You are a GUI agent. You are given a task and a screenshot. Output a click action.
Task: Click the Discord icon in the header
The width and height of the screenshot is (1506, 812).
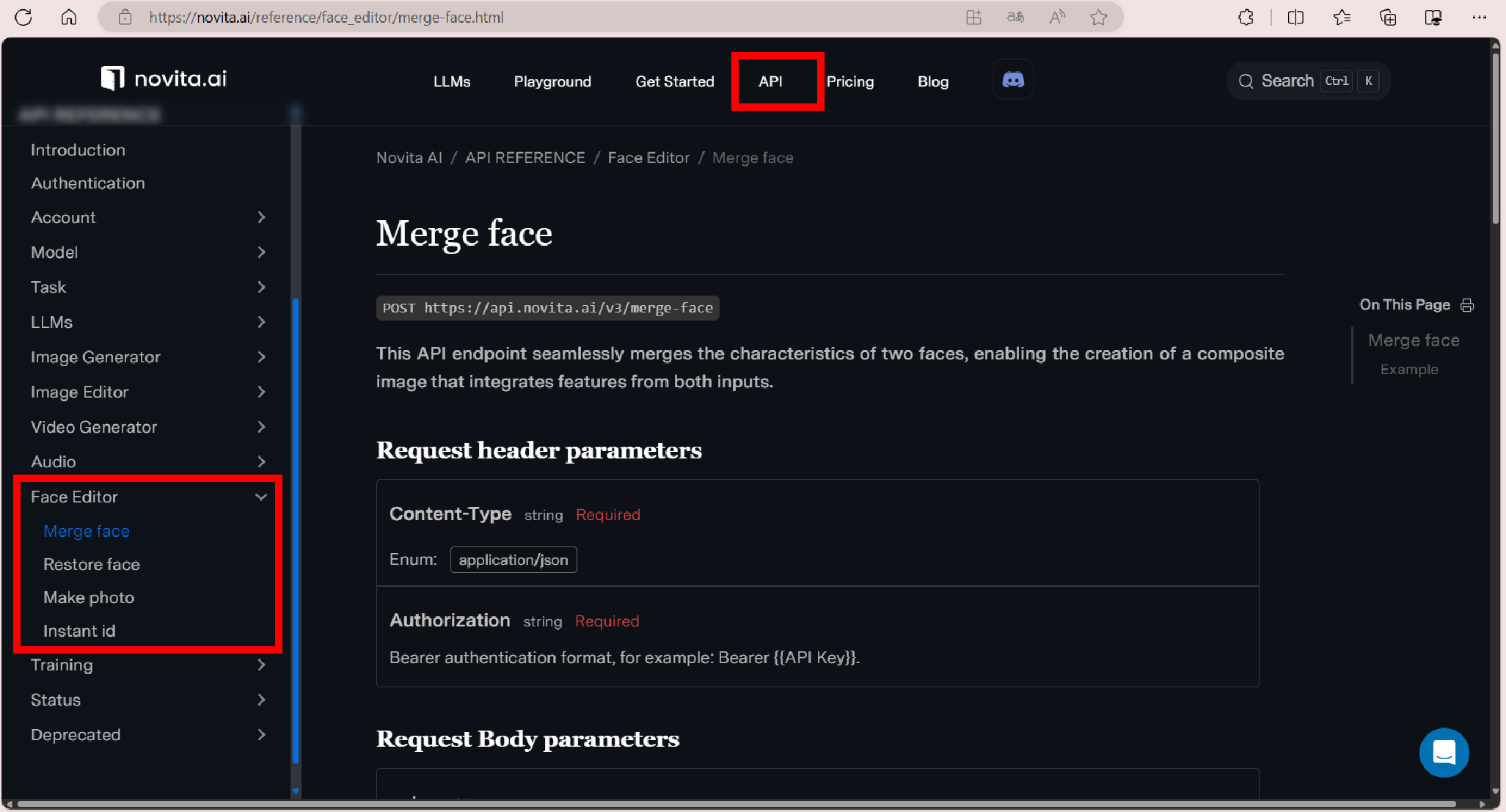tap(1013, 80)
